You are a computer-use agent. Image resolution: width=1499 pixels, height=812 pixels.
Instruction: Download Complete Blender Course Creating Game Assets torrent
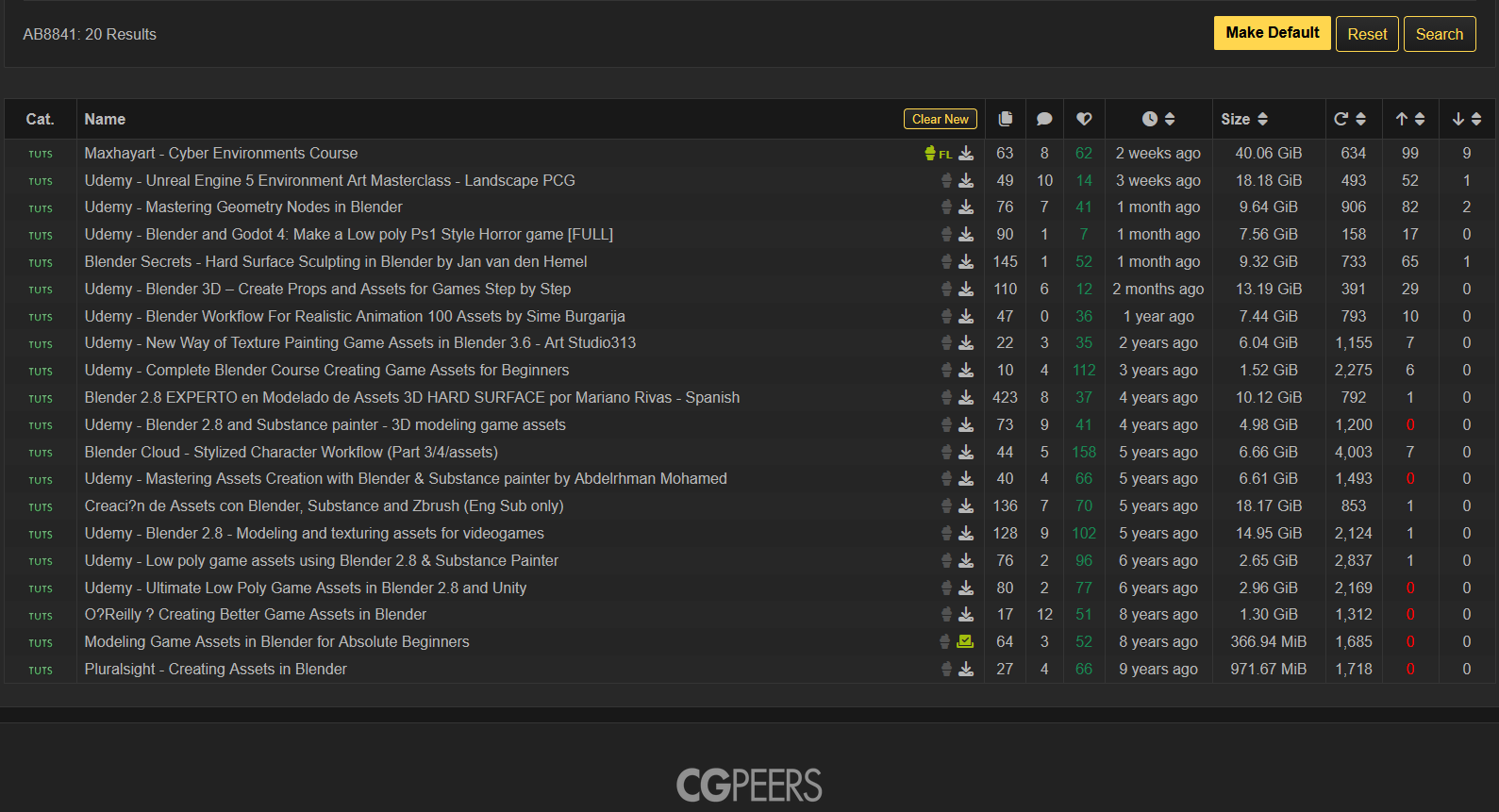click(x=966, y=371)
